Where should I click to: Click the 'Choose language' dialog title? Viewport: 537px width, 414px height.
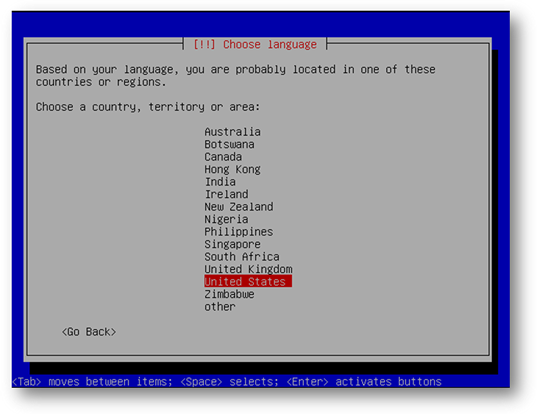pos(255,45)
